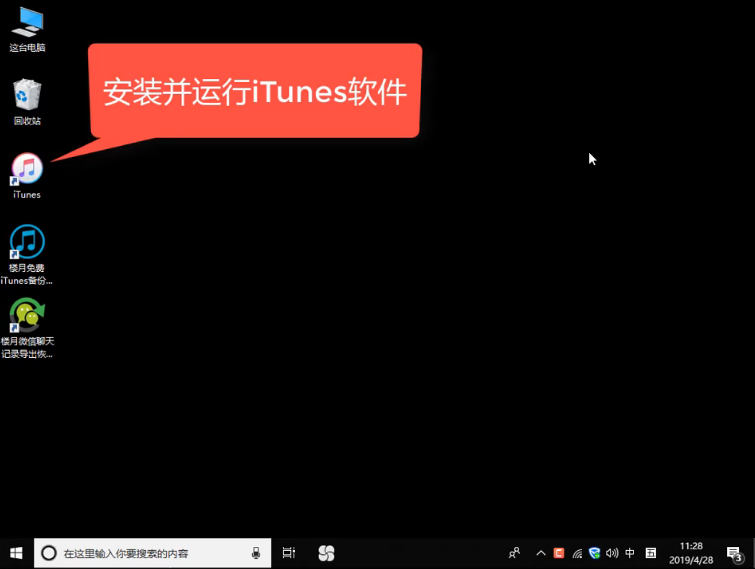755x569 pixels.
Task: Click the 回收站 label text
Action: click(x=27, y=121)
